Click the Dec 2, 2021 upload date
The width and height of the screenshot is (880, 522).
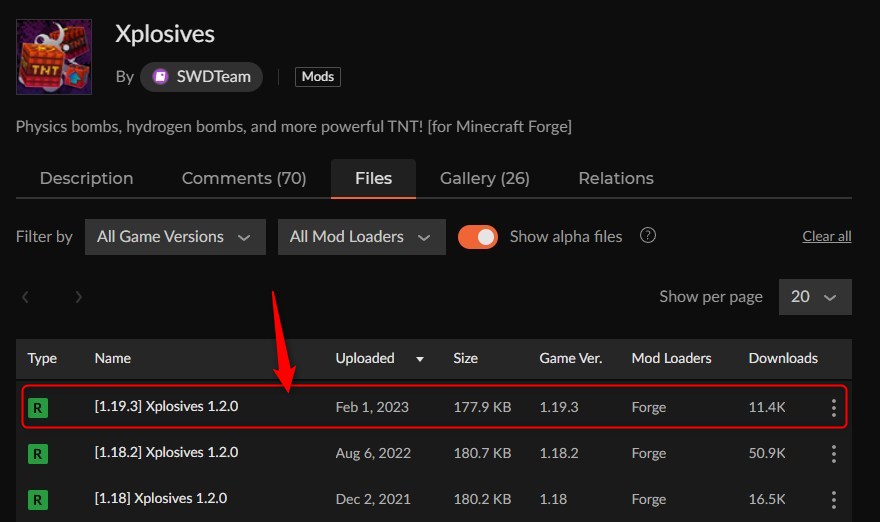373,500
